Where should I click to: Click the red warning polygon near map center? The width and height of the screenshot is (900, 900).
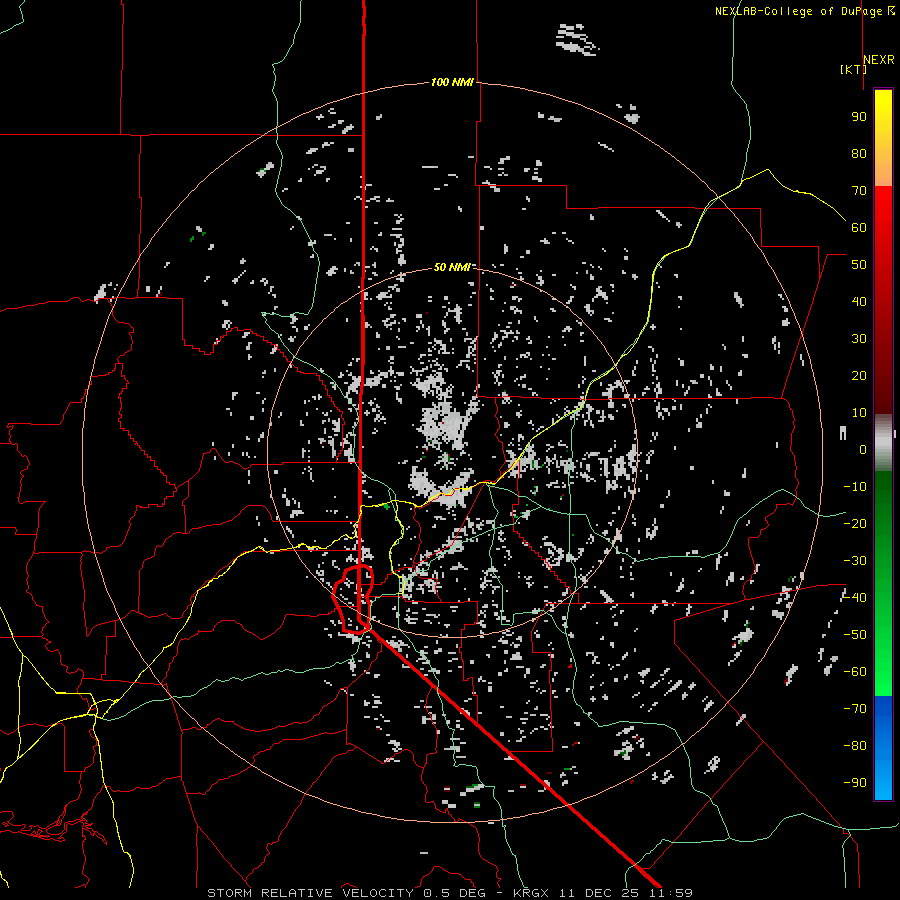coord(353,599)
